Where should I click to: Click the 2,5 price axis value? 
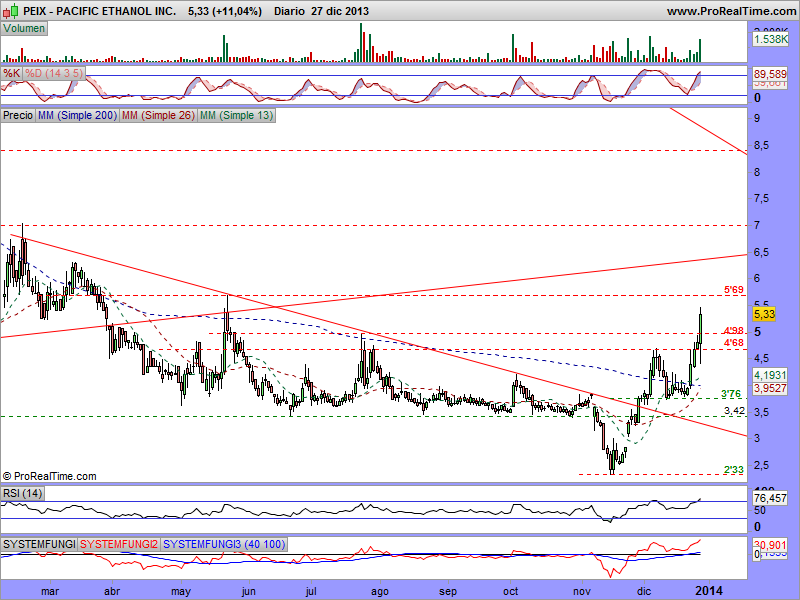pos(761,465)
